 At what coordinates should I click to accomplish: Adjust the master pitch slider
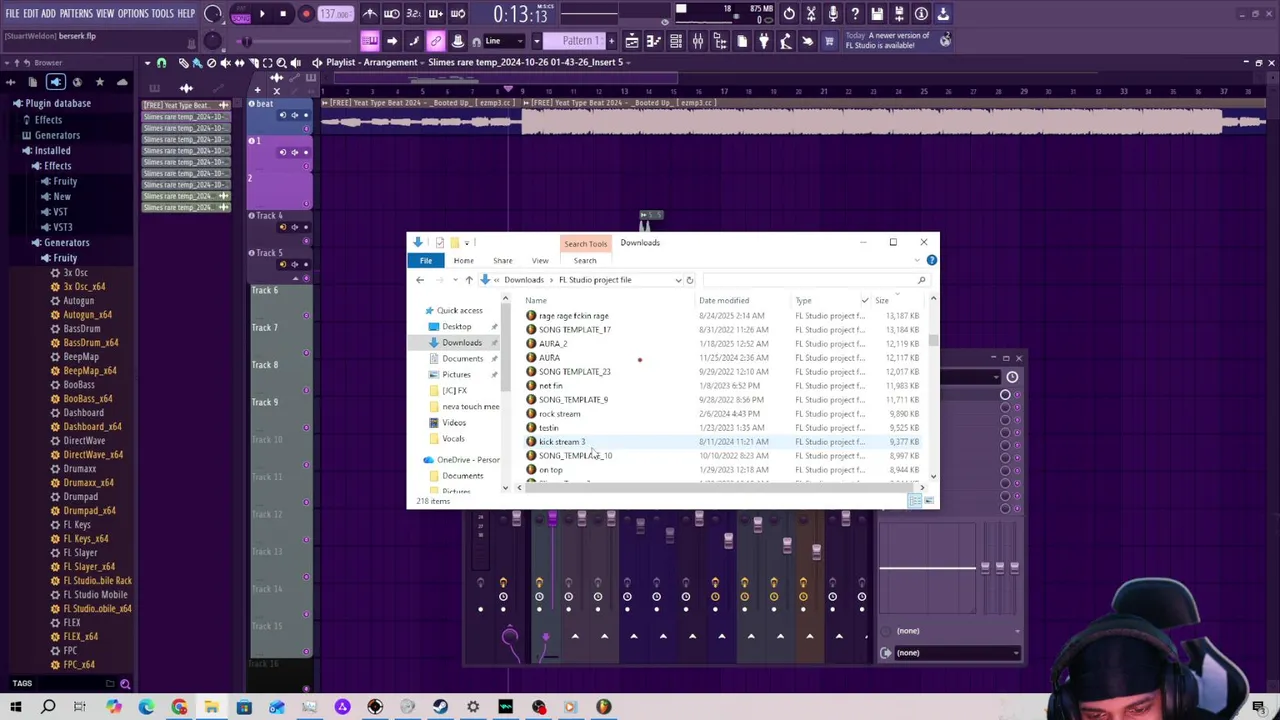click(x=246, y=41)
